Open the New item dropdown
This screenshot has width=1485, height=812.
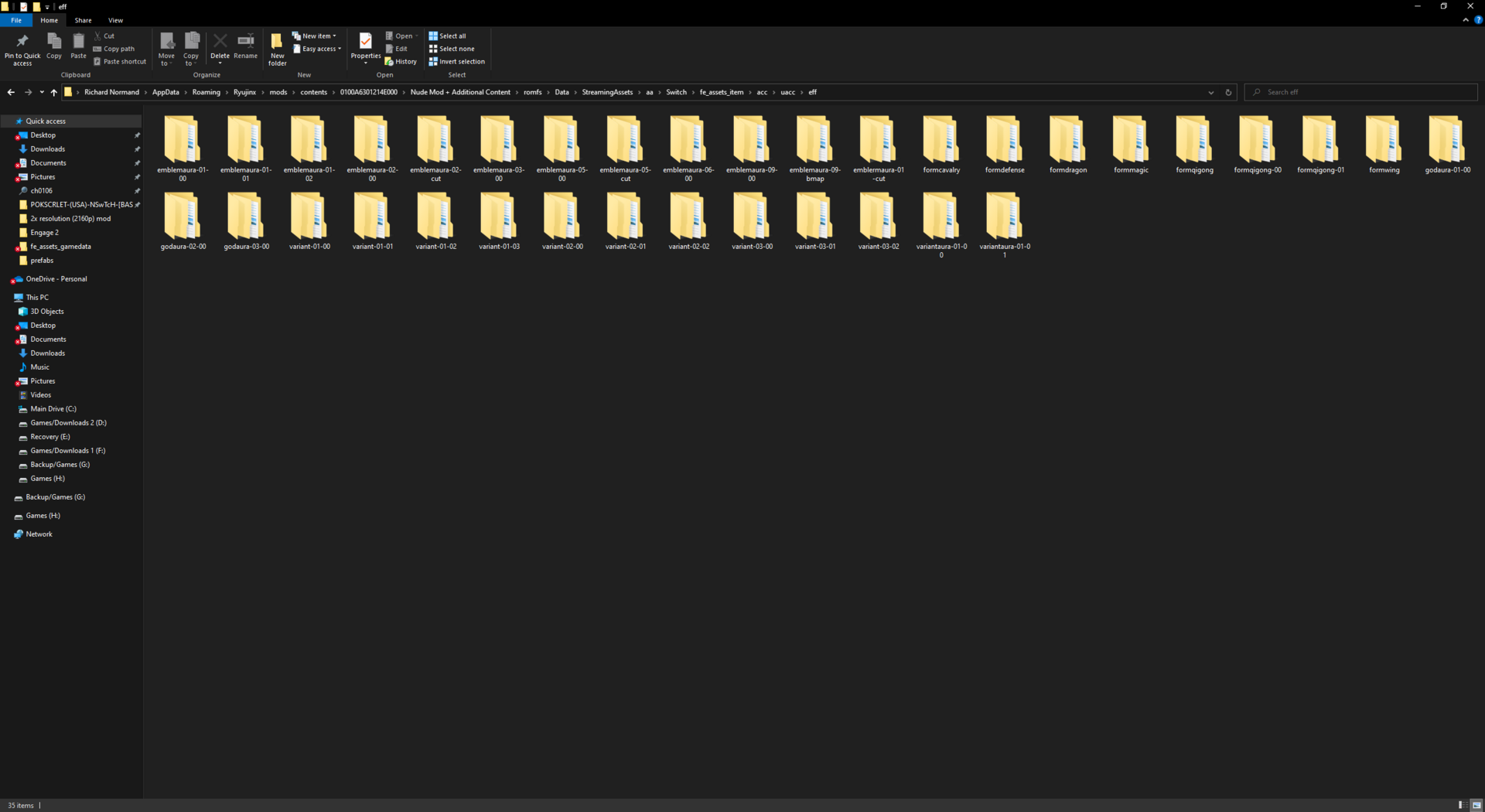314,36
